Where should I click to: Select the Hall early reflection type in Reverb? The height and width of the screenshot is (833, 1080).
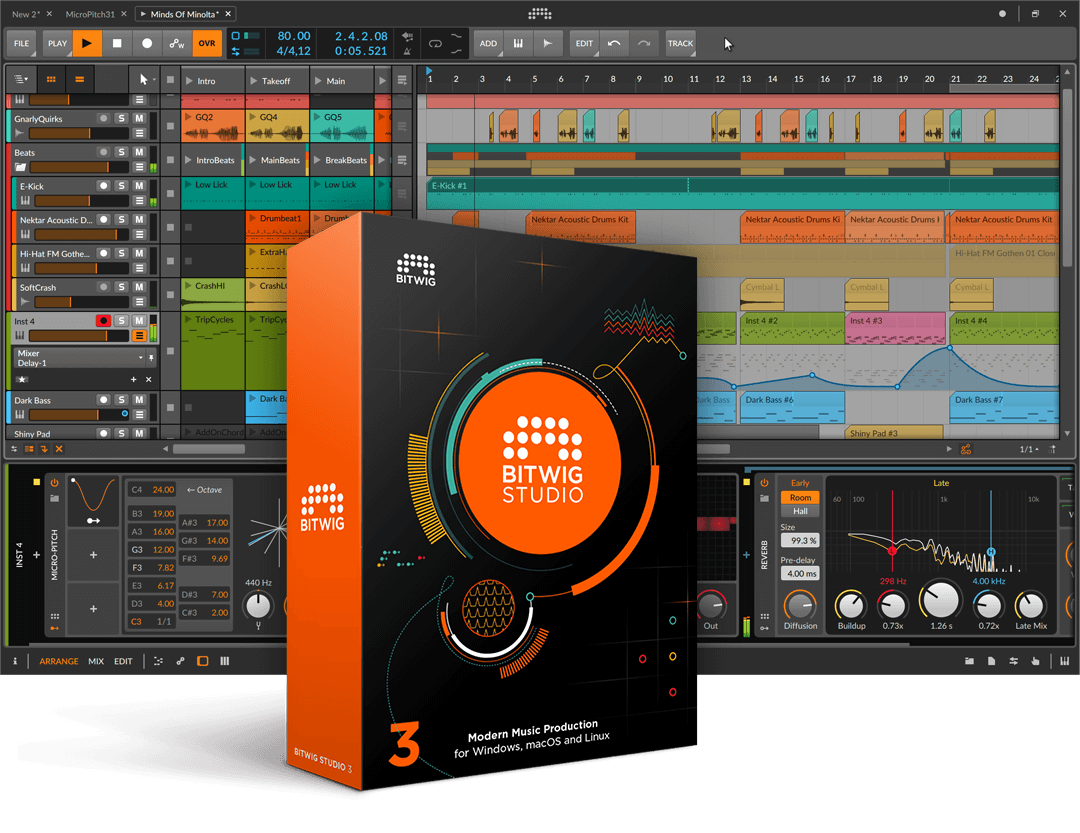click(800, 511)
